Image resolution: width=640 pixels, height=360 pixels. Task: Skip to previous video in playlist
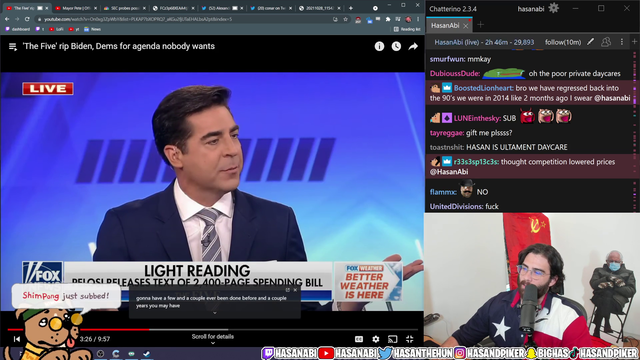pyautogui.click(x=17, y=339)
